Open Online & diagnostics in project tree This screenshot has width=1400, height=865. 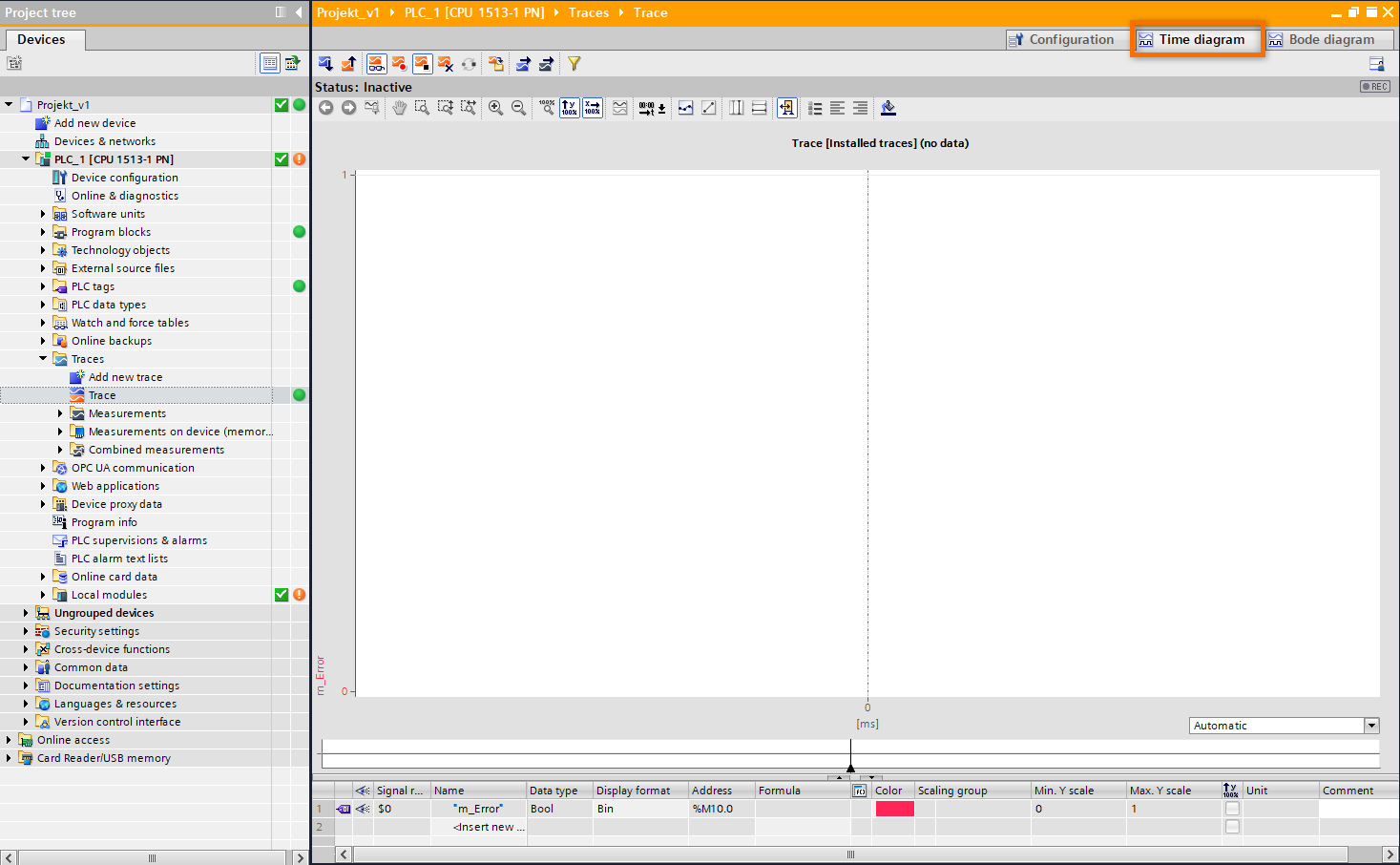click(x=124, y=196)
